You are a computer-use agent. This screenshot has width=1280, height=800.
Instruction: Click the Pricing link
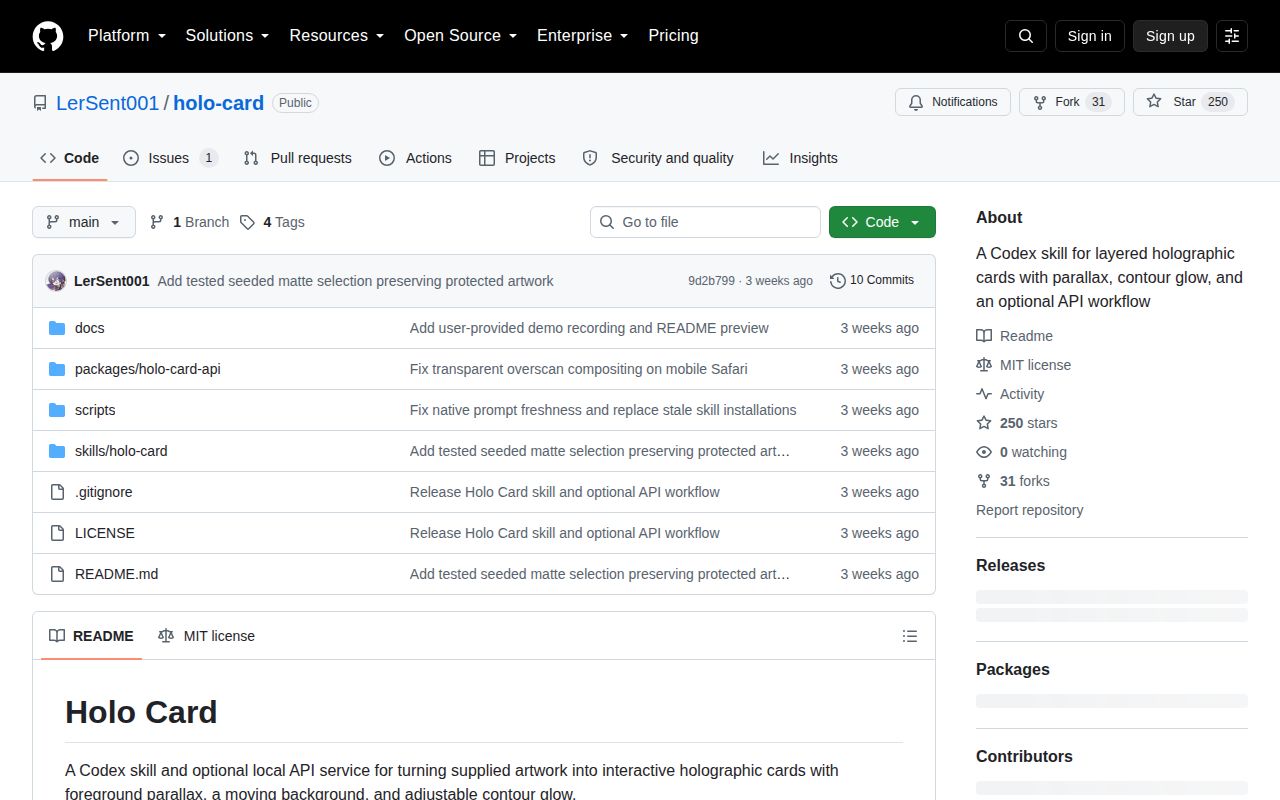click(673, 35)
